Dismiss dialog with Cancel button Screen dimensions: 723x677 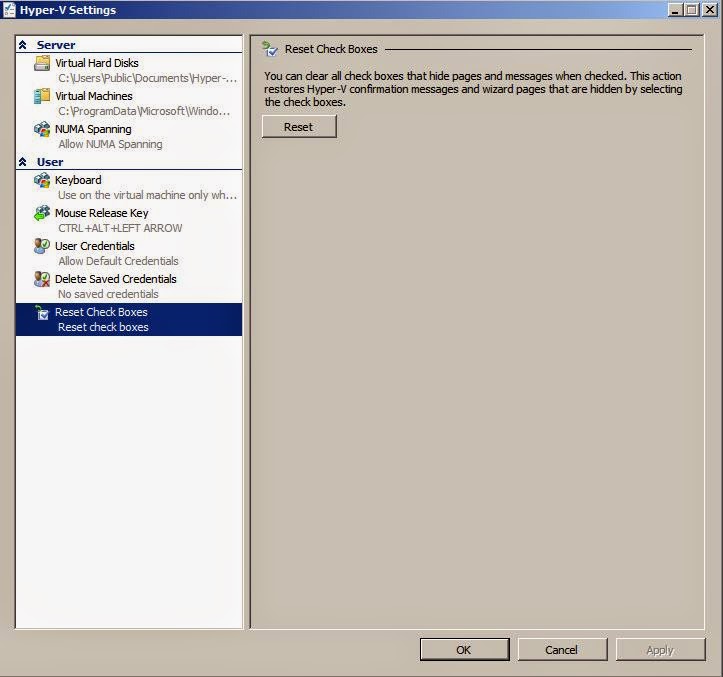point(562,650)
